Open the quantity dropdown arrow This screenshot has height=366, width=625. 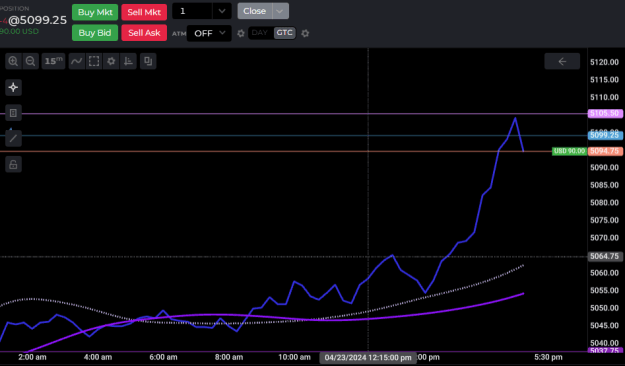tap(222, 11)
